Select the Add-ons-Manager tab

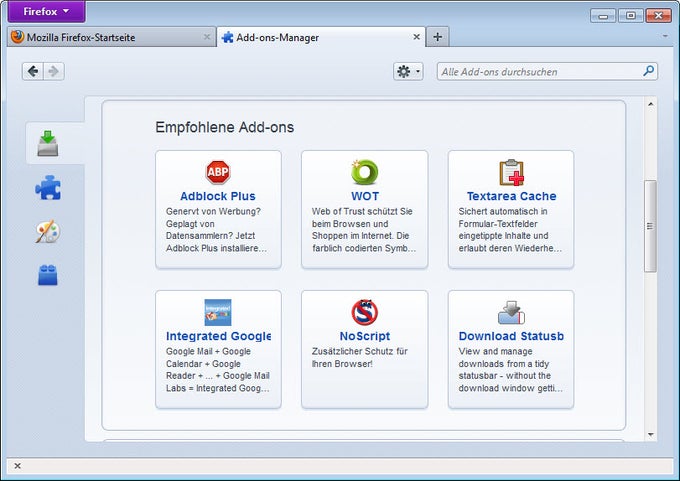pyautogui.click(x=321, y=37)
